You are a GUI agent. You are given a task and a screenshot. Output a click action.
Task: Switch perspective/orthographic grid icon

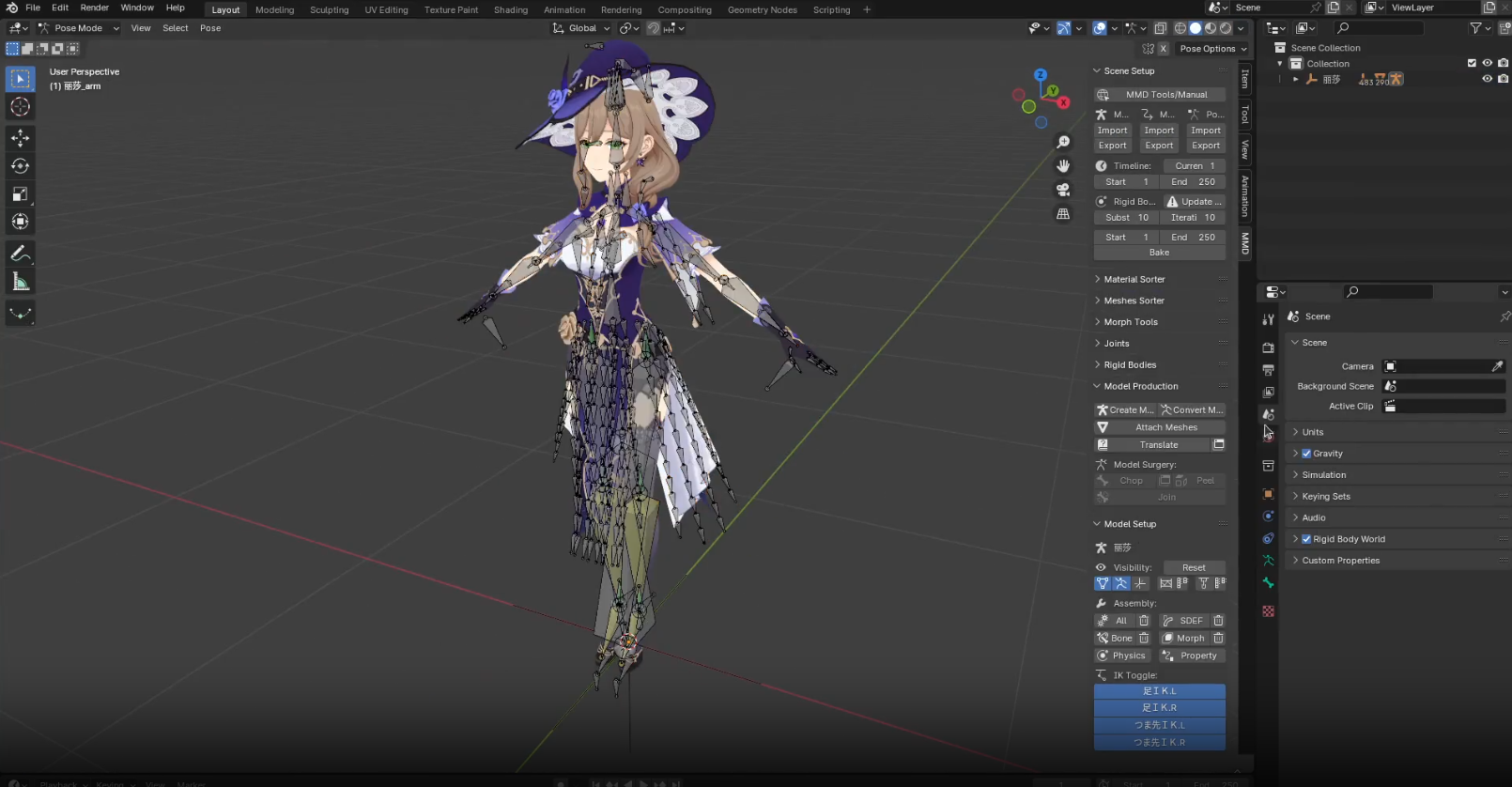click(1063, 214)
